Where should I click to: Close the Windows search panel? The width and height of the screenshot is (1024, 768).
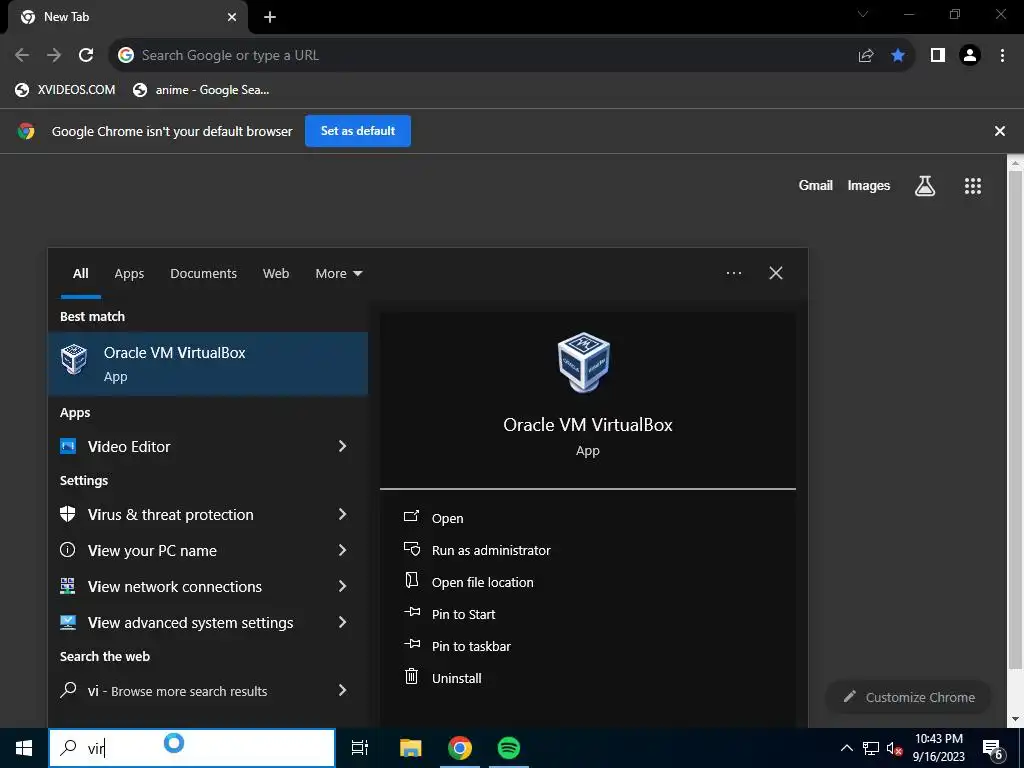pyautogui.click(x=776, y=273)
